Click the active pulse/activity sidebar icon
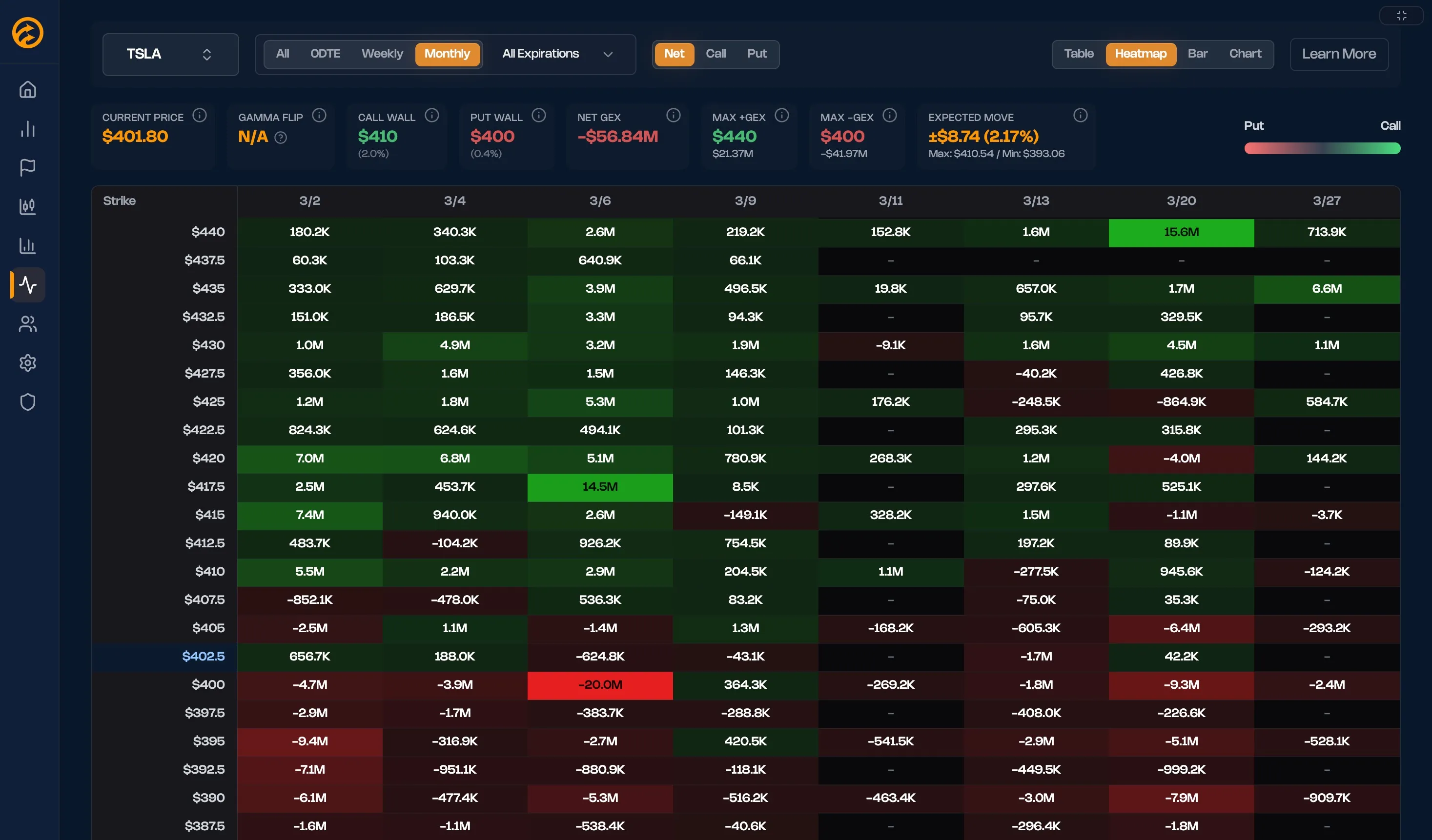The height and width of the screenshot is (840, 1432). [x=27, y=285]
